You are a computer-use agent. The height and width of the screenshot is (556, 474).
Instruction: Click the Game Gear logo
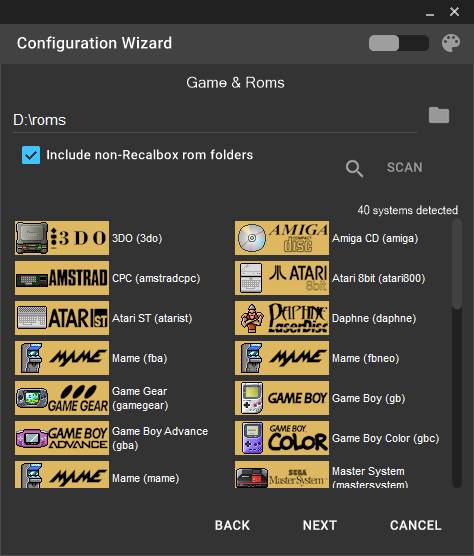point(62,398)
